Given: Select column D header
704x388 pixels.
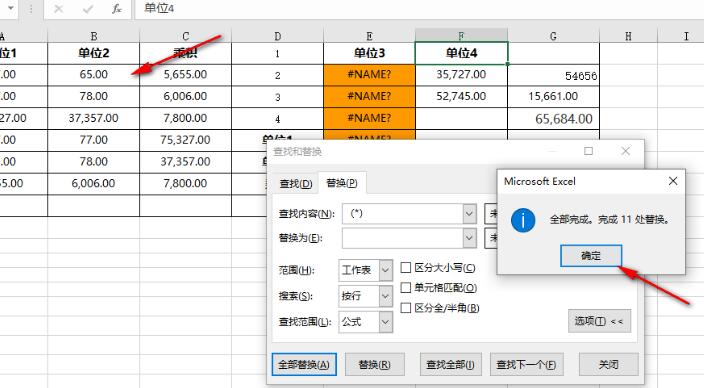Looking at the screenshot, I should coord(277,36).
